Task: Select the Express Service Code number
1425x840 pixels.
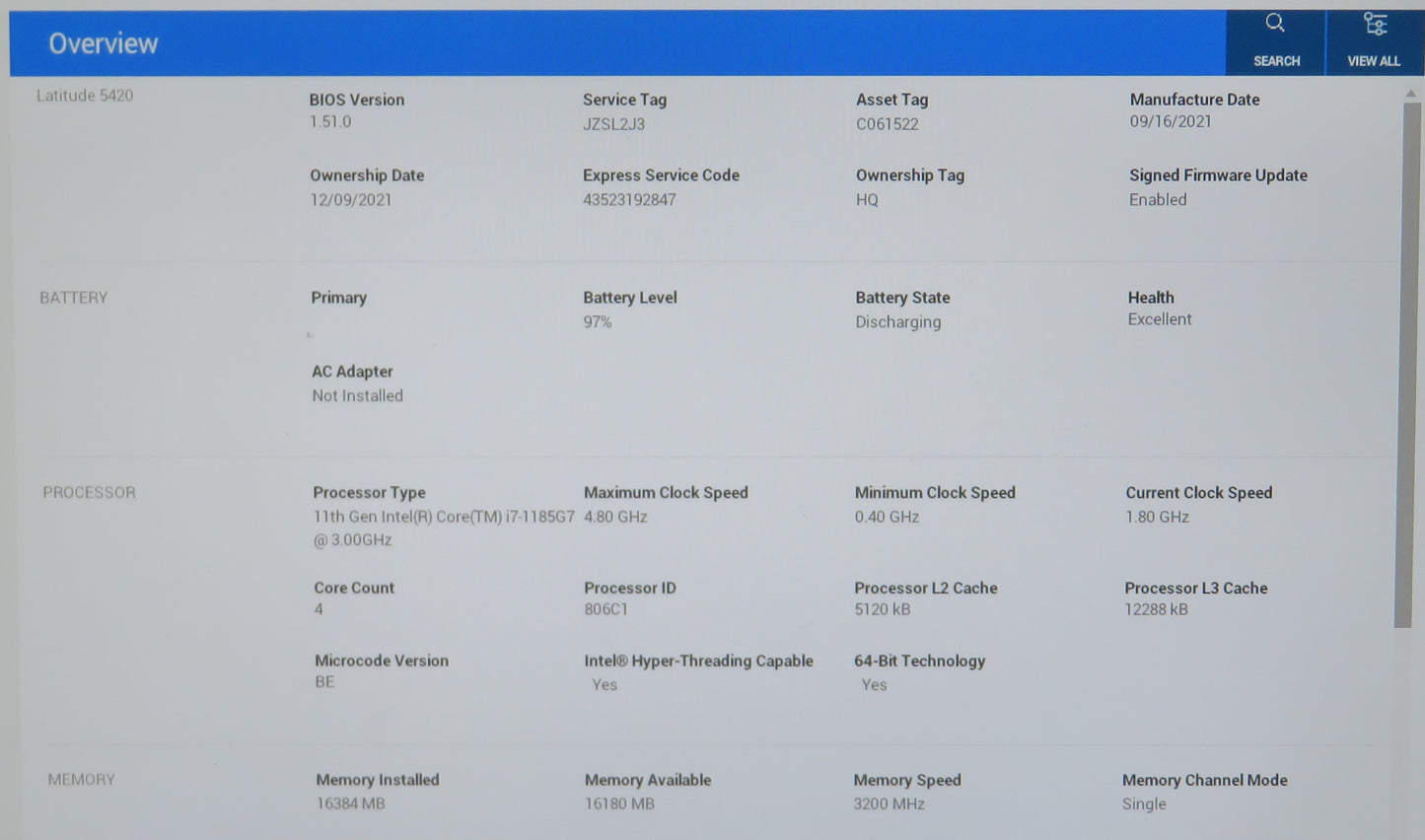Action: [629, 200]
